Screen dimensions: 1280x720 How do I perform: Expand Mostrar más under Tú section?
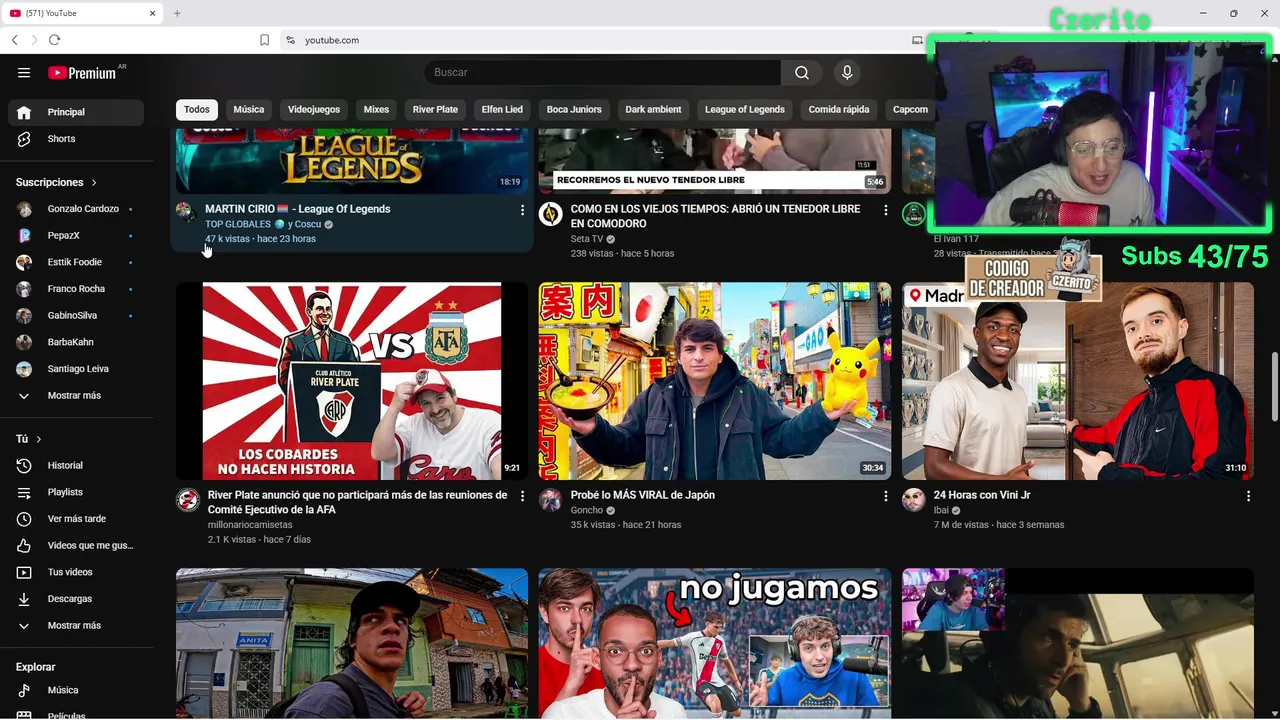76,626
